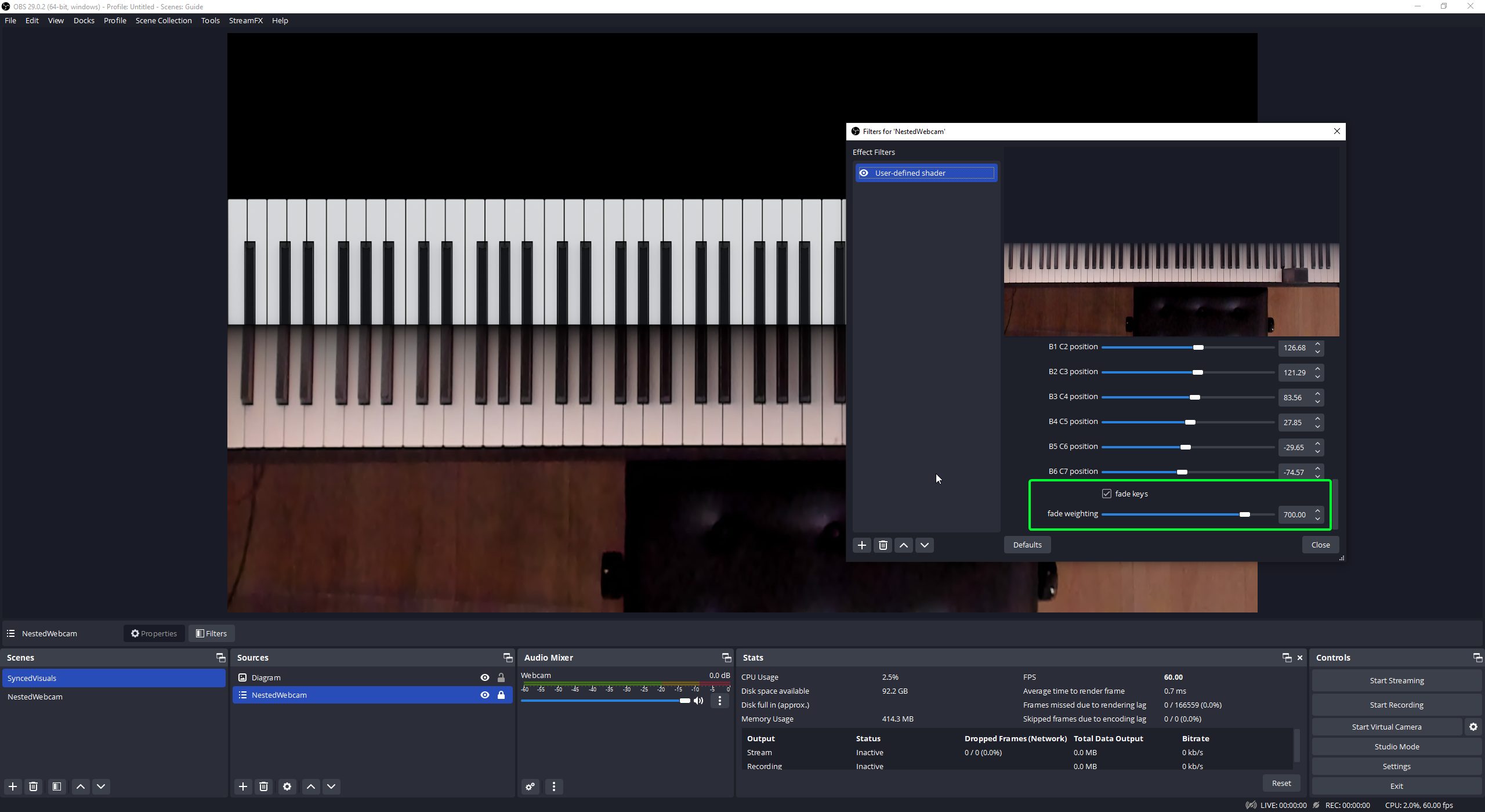Click the Defaults button in Filters dialog
The image size is (1485, 812).
pos(1027,545)
